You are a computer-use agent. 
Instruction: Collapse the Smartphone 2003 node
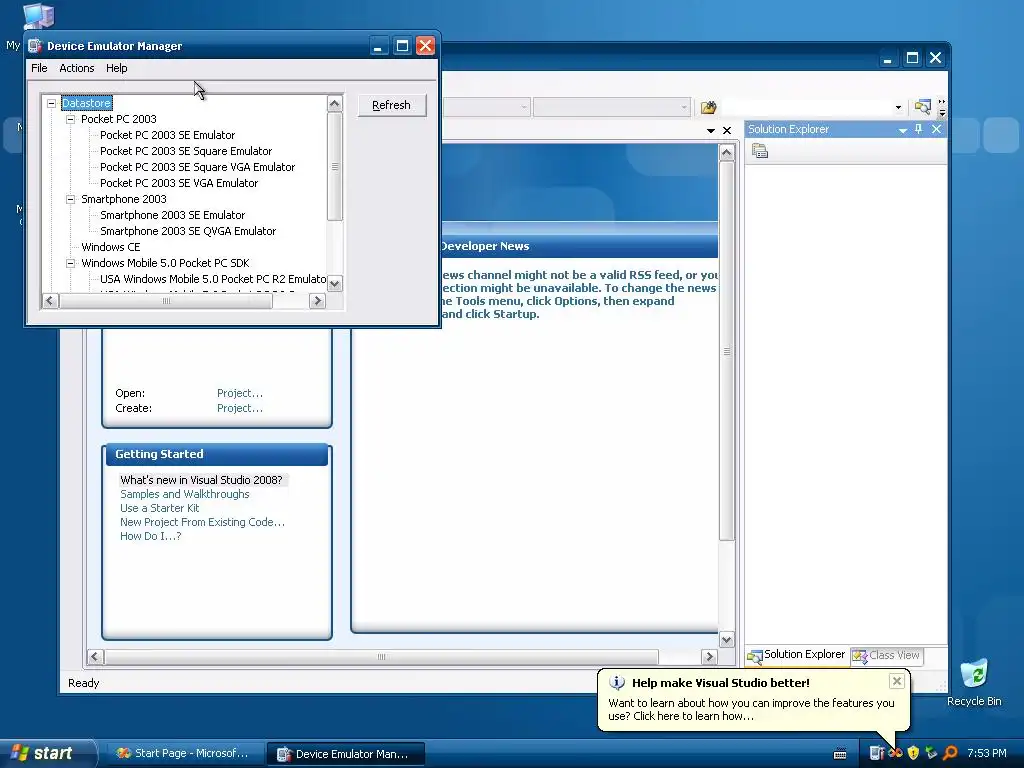coord(71,199)
